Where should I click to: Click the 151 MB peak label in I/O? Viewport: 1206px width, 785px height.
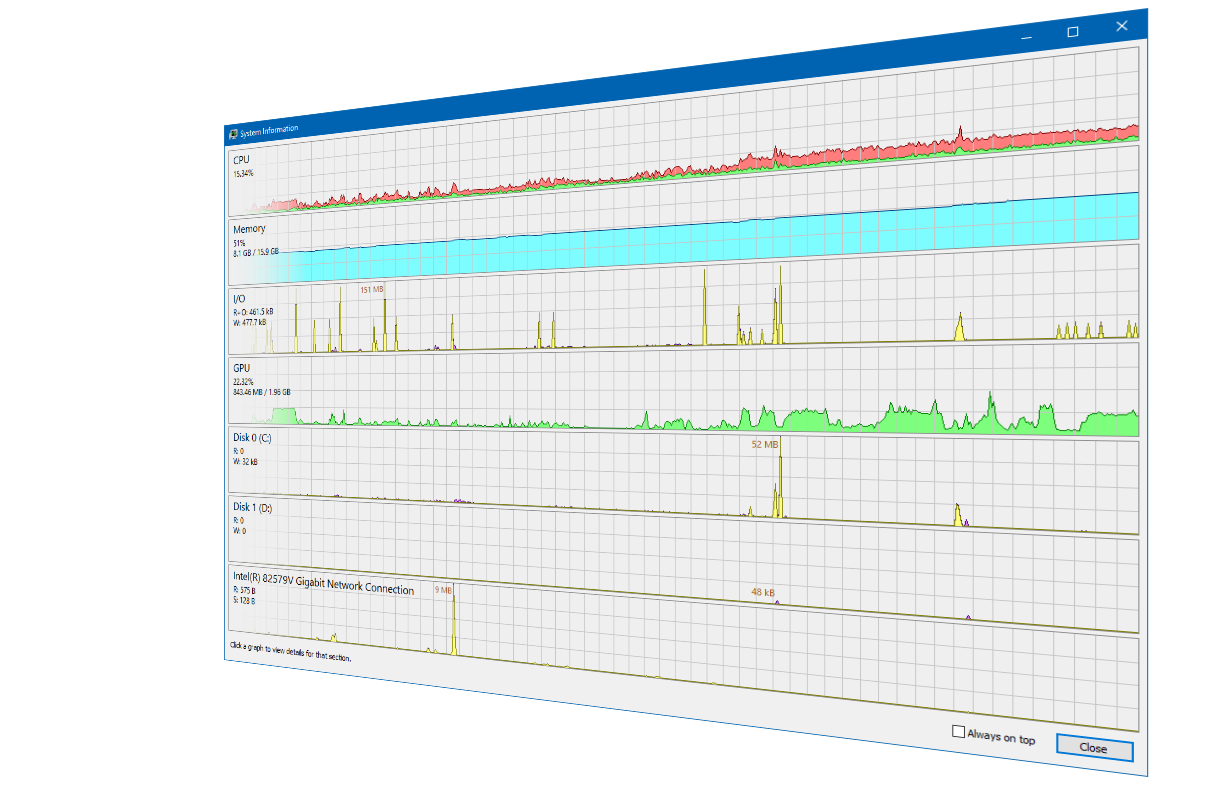(371, 290)
